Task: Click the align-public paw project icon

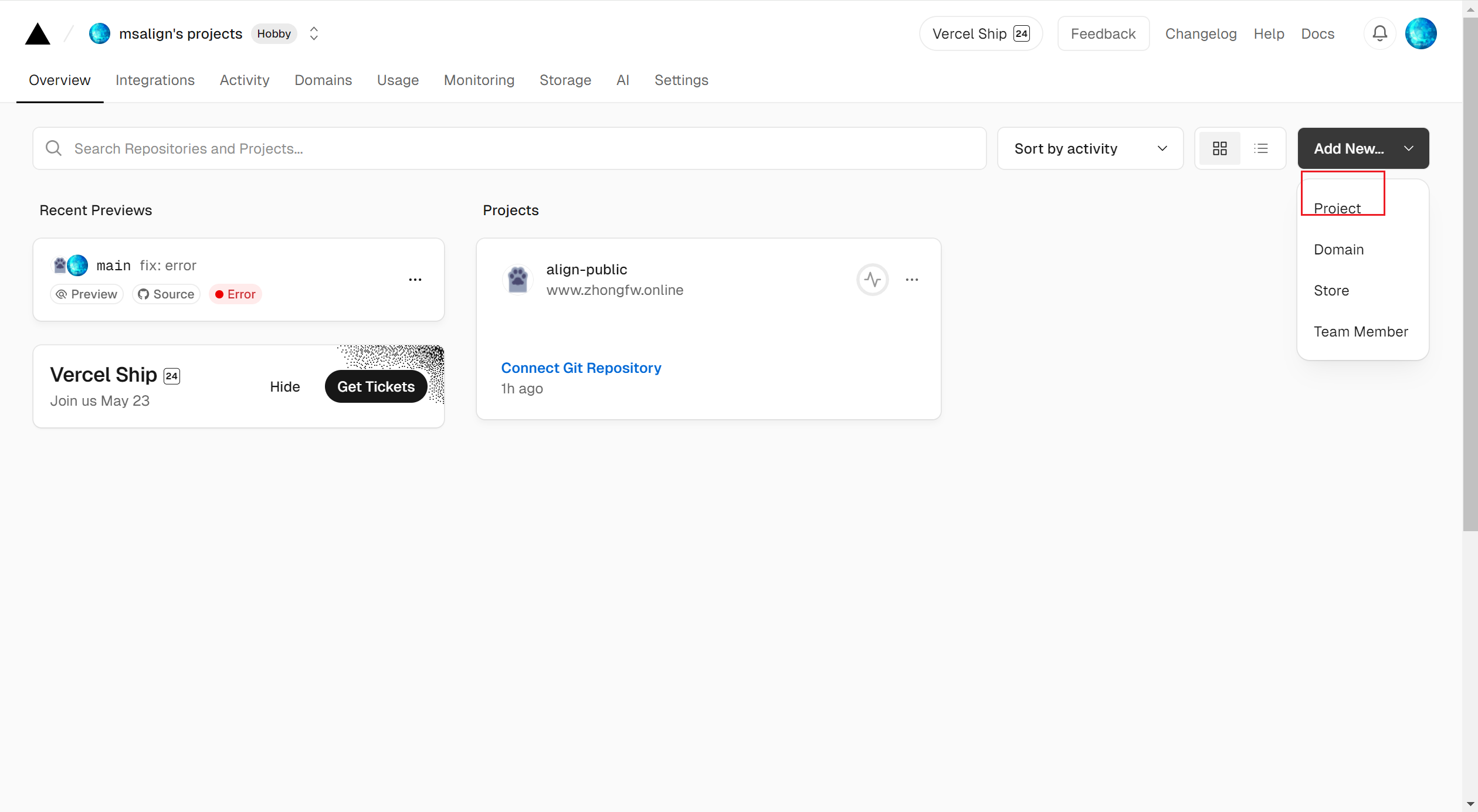Action: [517, 280]
